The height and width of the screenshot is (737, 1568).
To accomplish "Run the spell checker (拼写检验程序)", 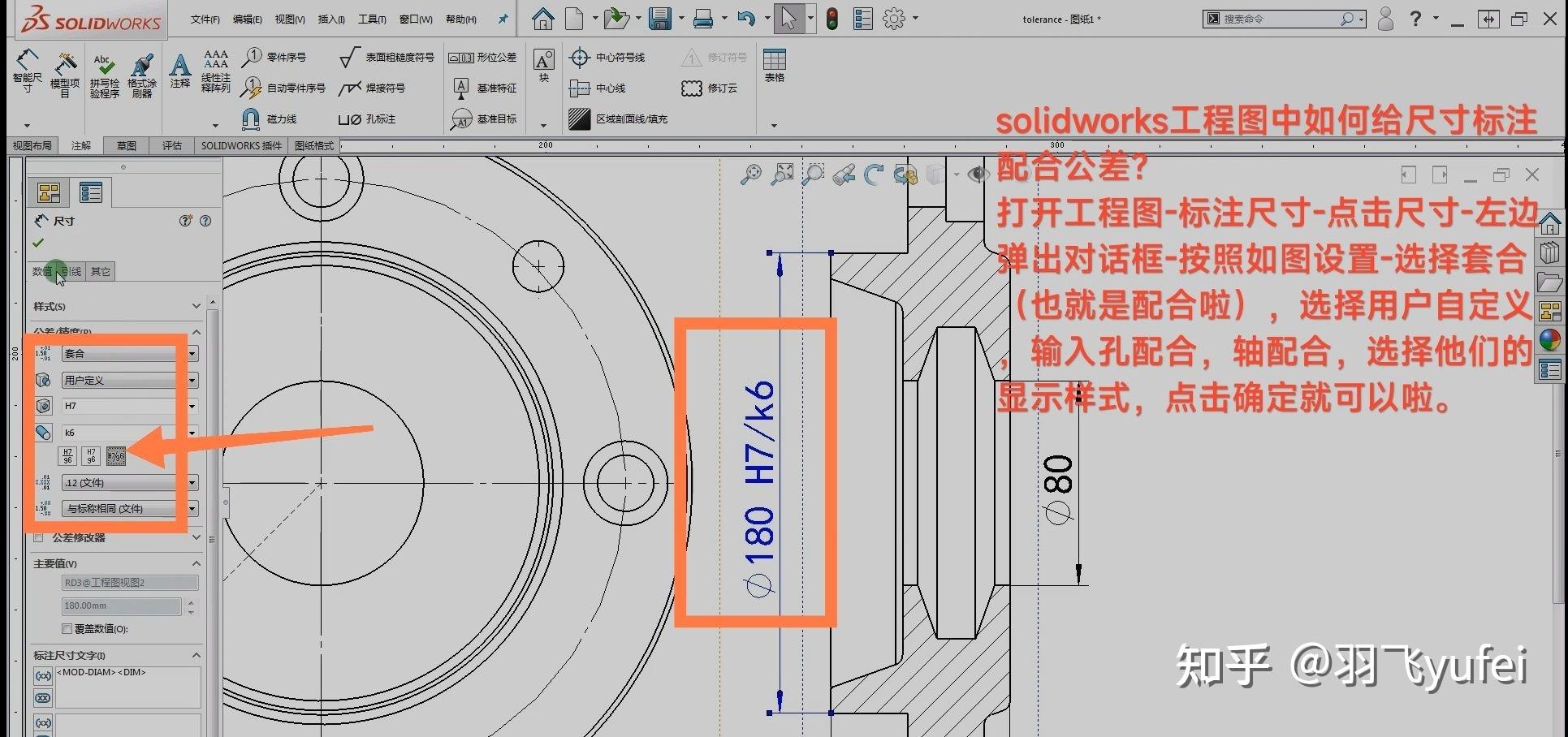I will click(104, 75).
